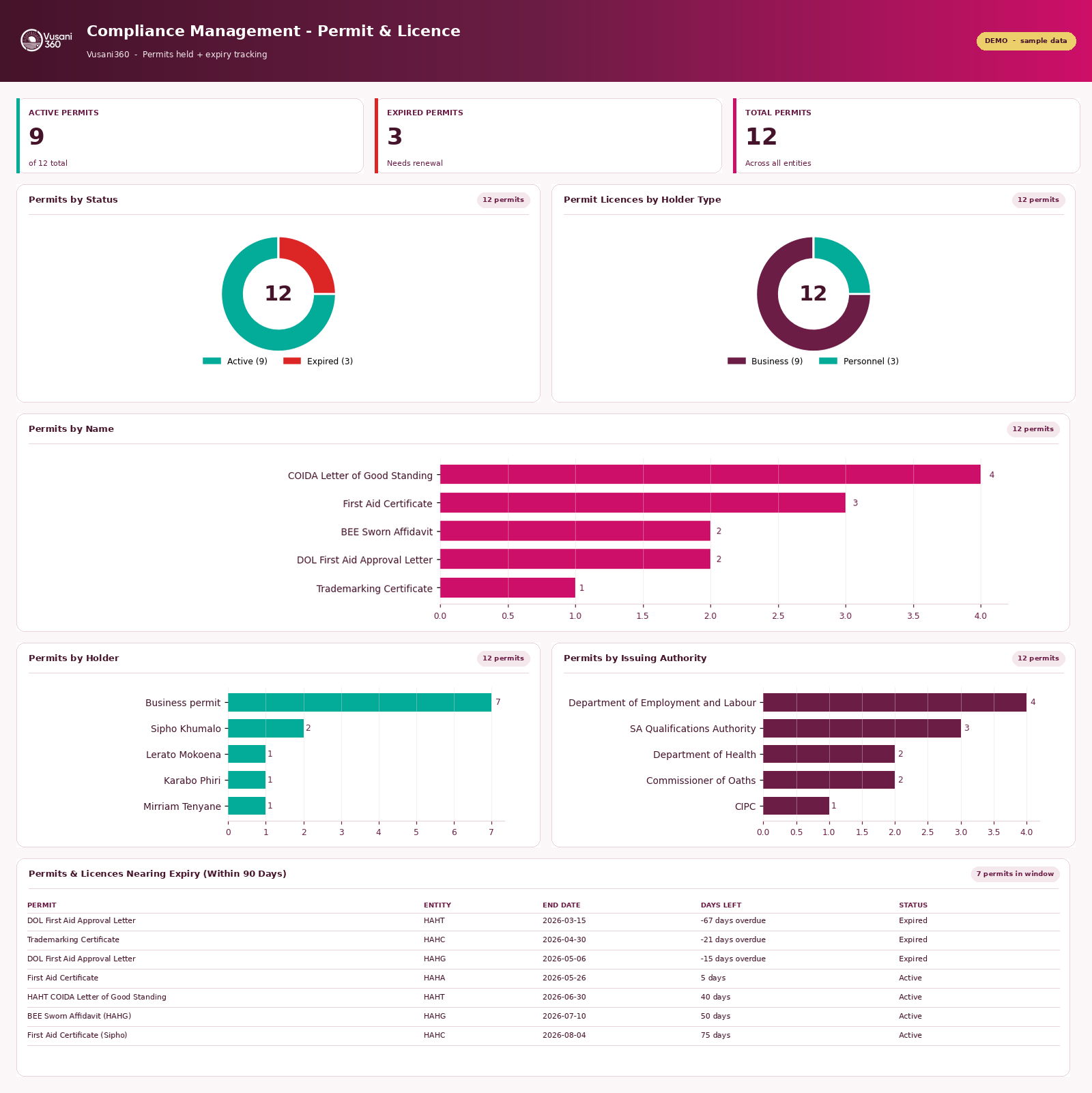Viewport: 1092px width, 1093px height.
Task: Select the Total Permits card
Action: [x=906, y=136]
